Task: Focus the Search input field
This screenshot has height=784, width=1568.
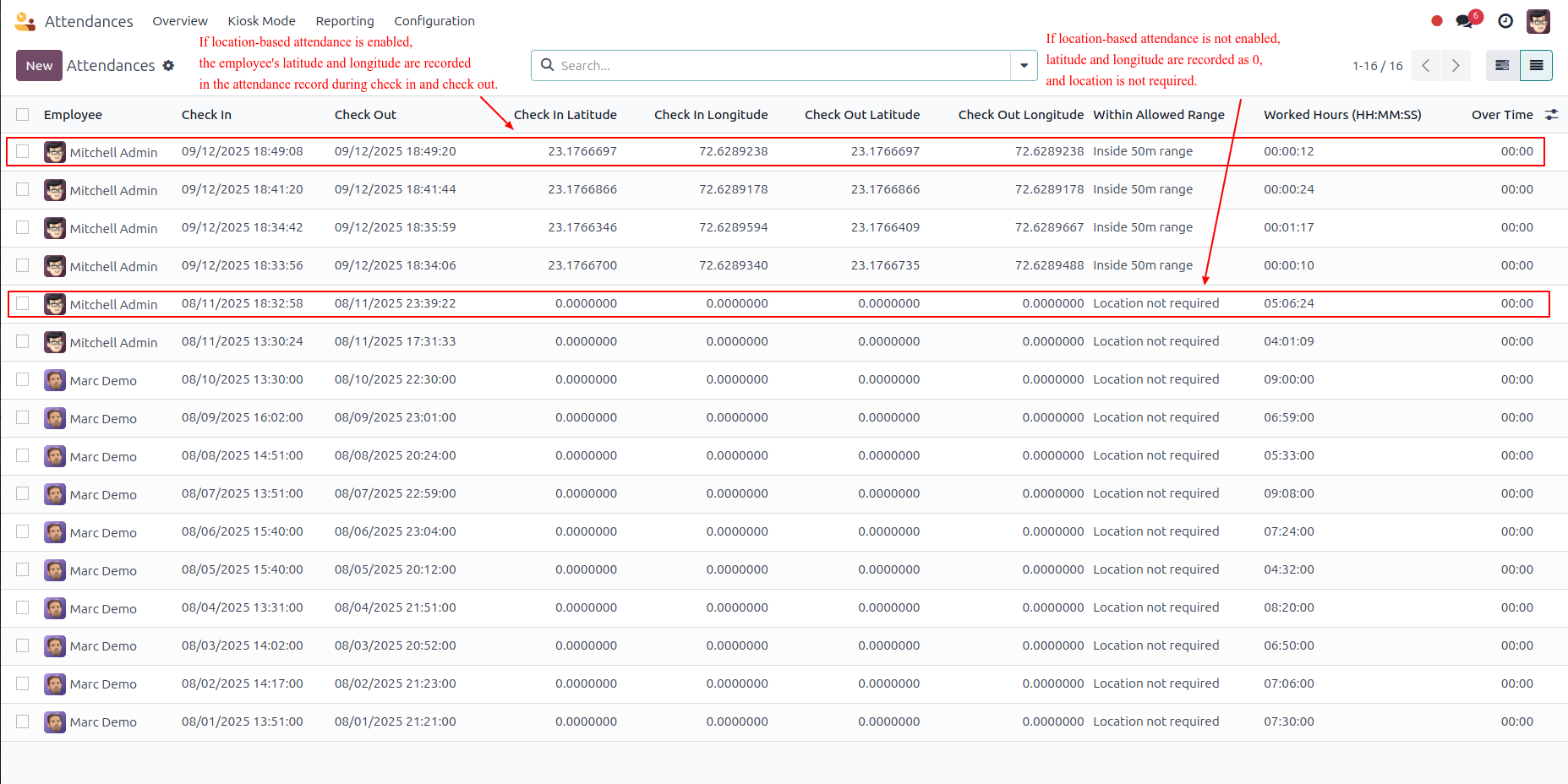Action: coord(783,65)
